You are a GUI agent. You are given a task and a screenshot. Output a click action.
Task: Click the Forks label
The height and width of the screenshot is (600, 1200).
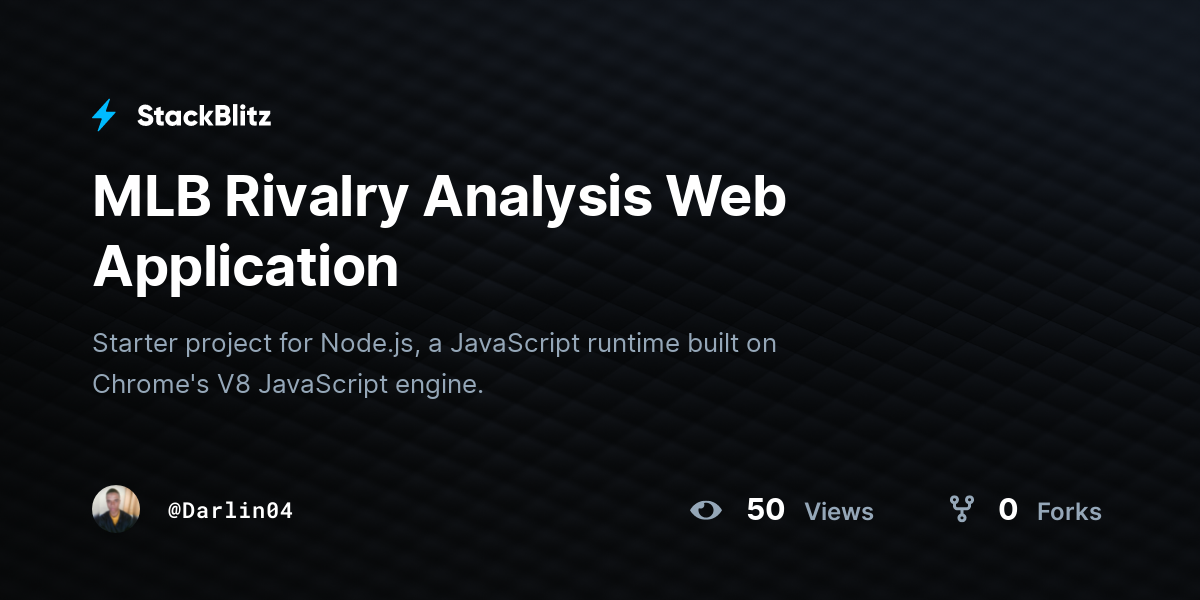pos(1069,512)
